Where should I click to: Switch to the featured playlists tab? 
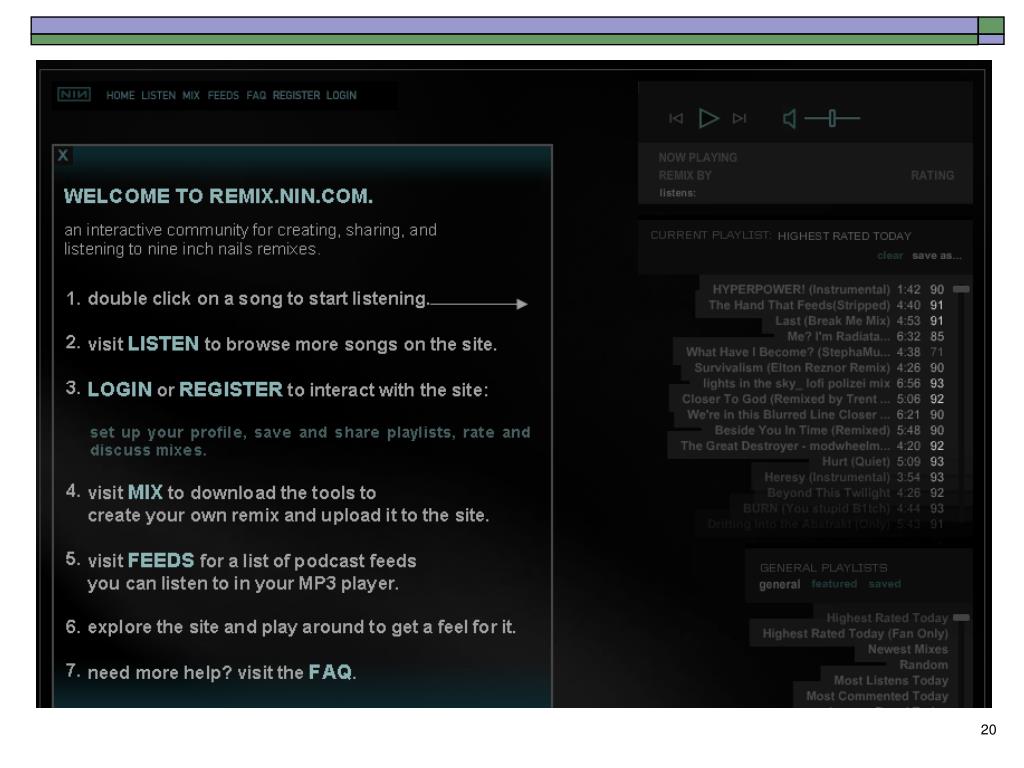pos(834,584)
